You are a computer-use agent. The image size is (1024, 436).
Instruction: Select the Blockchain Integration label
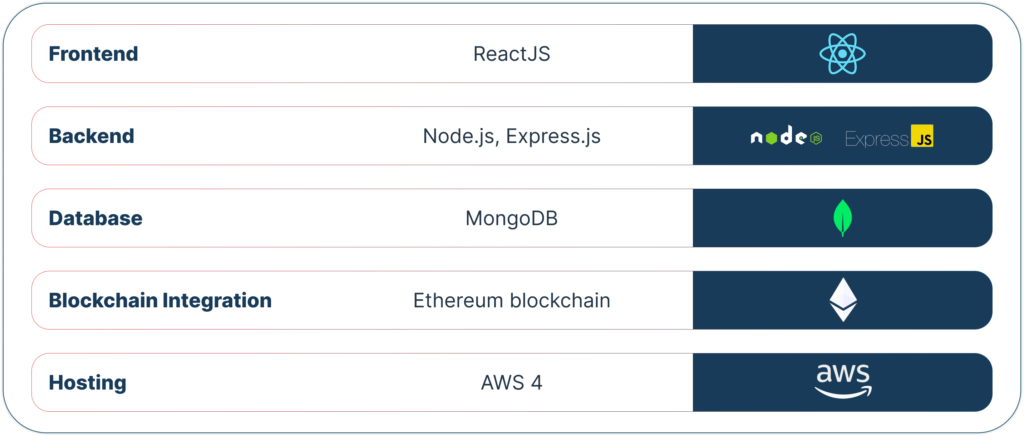click(x=160, y=300)
